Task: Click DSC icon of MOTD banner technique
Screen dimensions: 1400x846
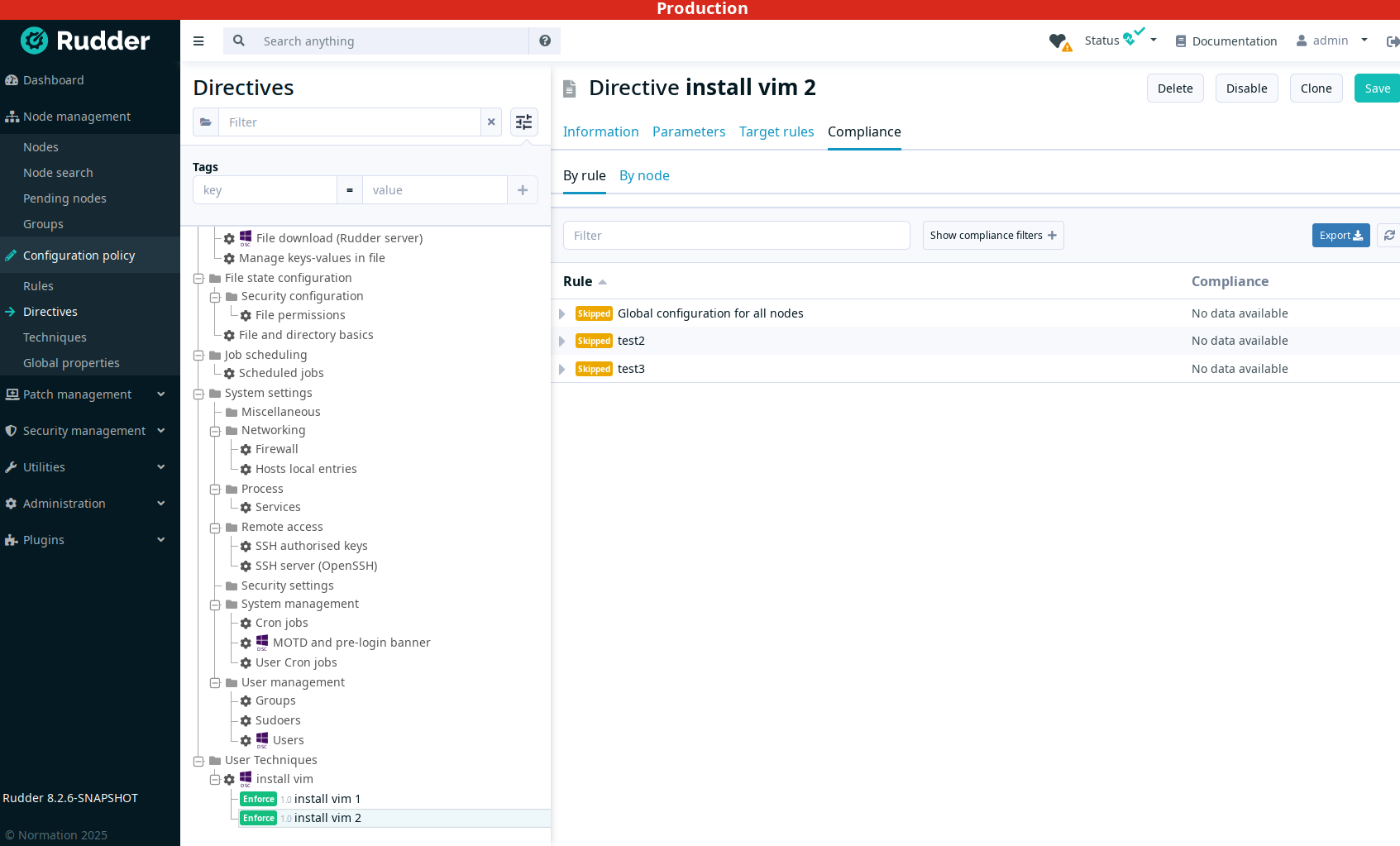Action: point(262,643)
